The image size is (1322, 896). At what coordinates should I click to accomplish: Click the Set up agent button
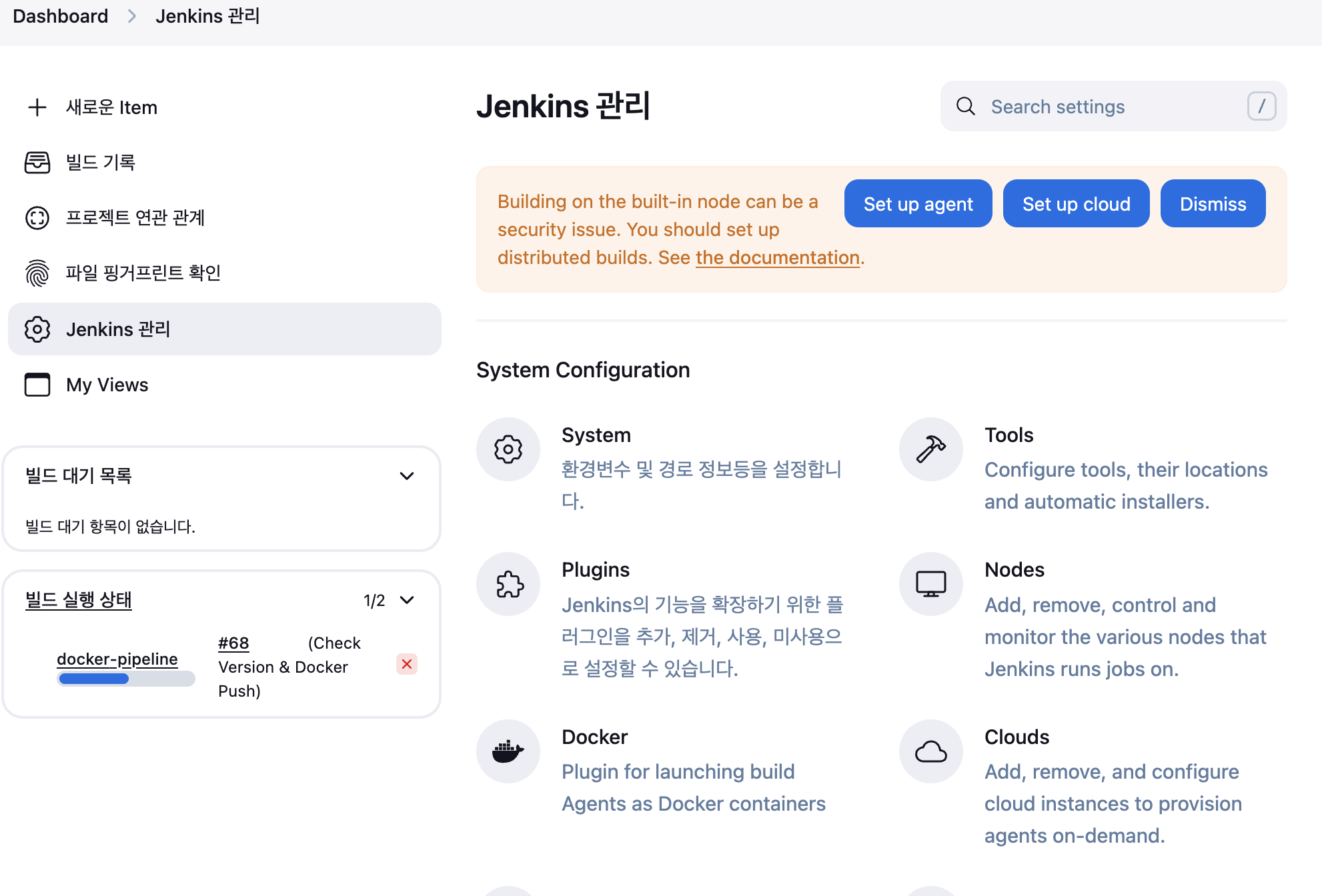click(x=918, y=204)
